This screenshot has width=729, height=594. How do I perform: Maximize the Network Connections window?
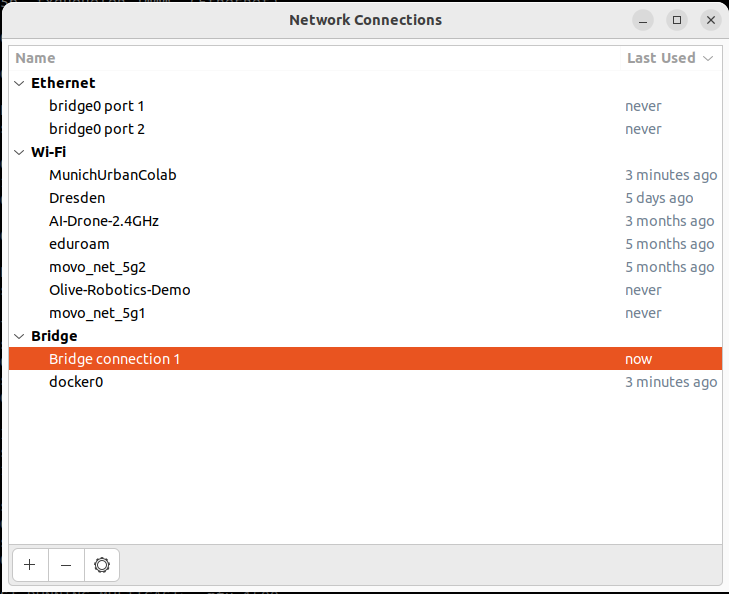coord(677,20)
